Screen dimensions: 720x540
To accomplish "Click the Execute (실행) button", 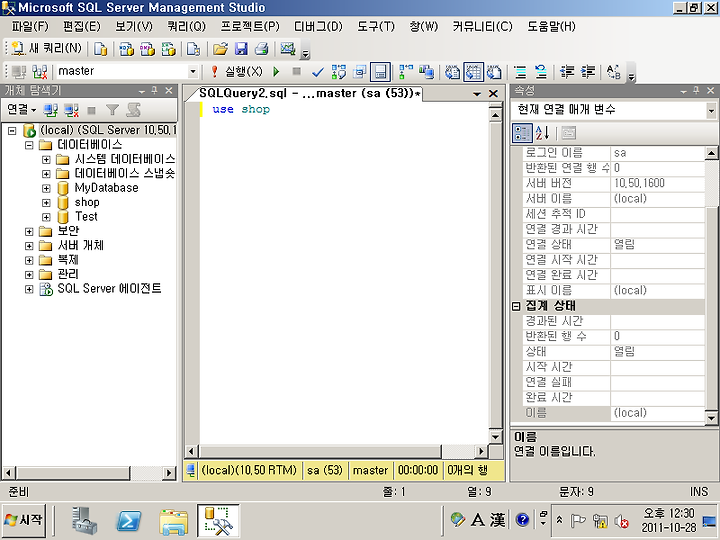I will (237, 72).
